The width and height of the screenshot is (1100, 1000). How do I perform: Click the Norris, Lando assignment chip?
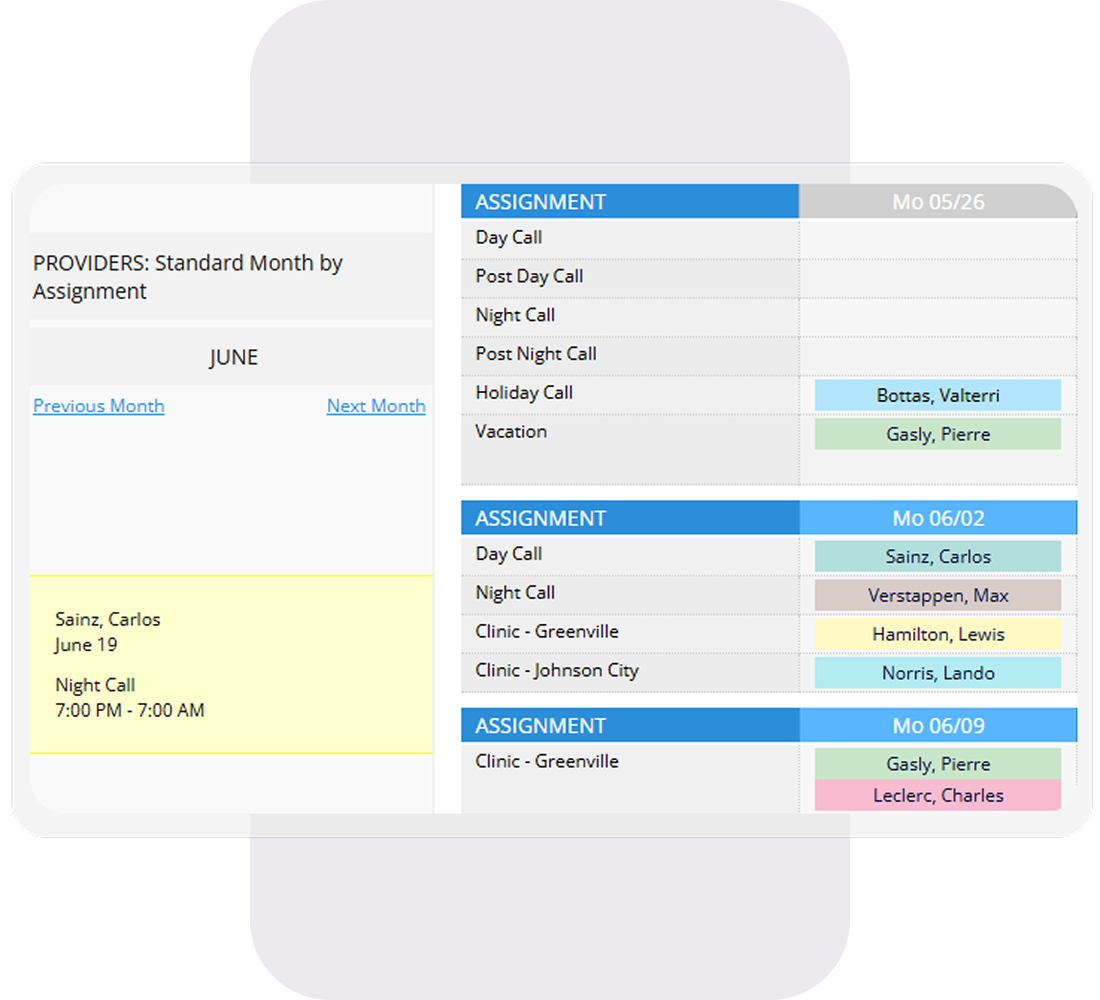tap(938, 673)
